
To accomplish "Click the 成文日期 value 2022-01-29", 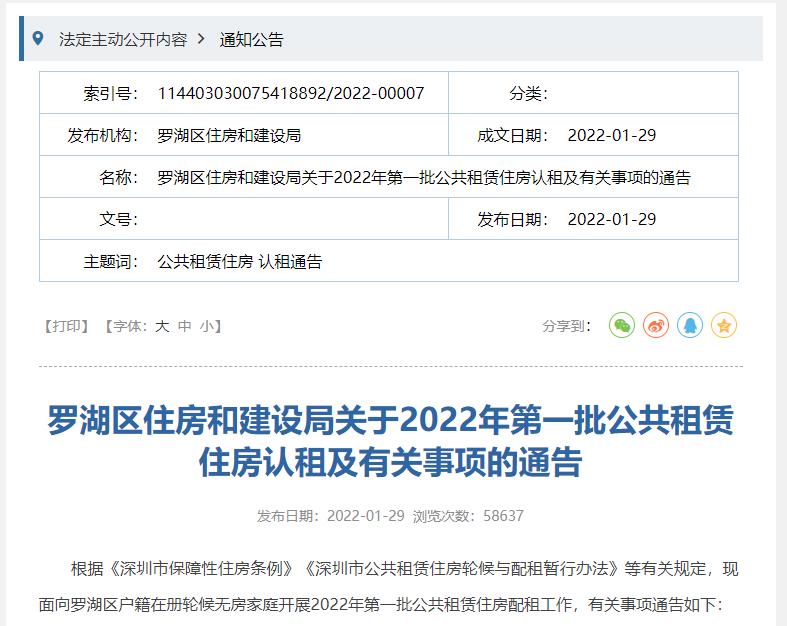I will 611,135.
